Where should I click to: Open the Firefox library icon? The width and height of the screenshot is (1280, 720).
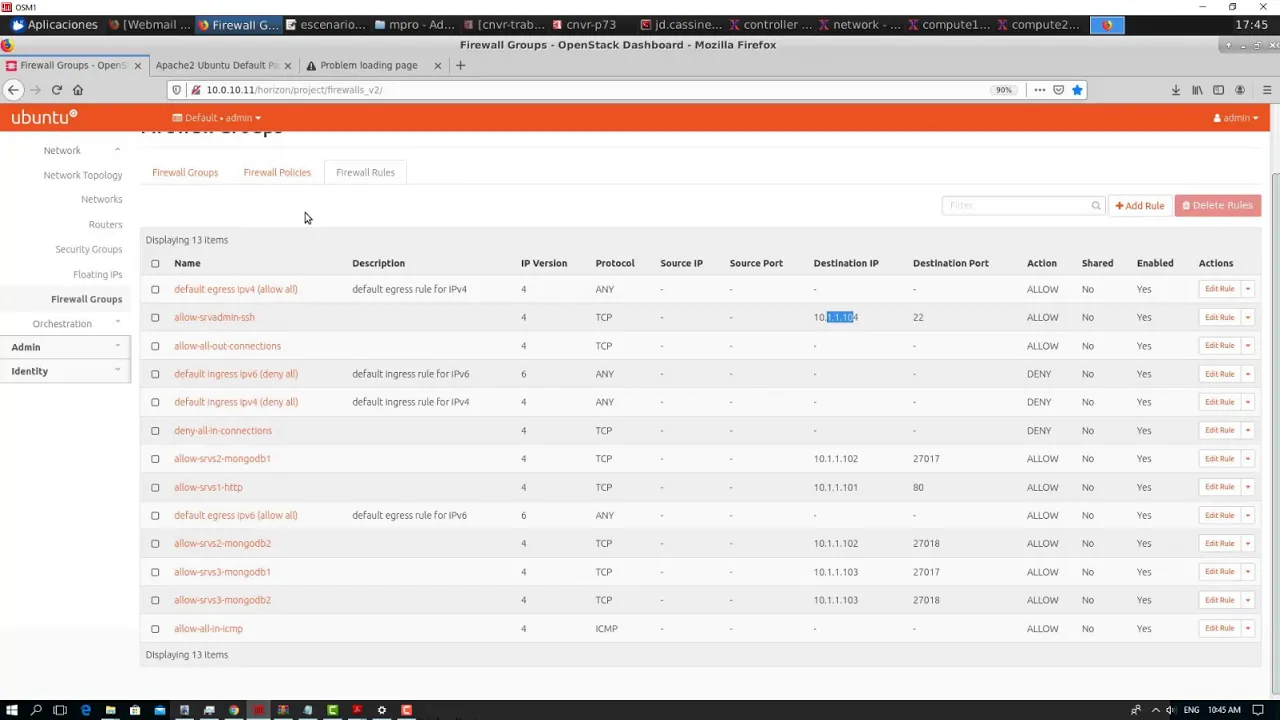click(1197, 90)
